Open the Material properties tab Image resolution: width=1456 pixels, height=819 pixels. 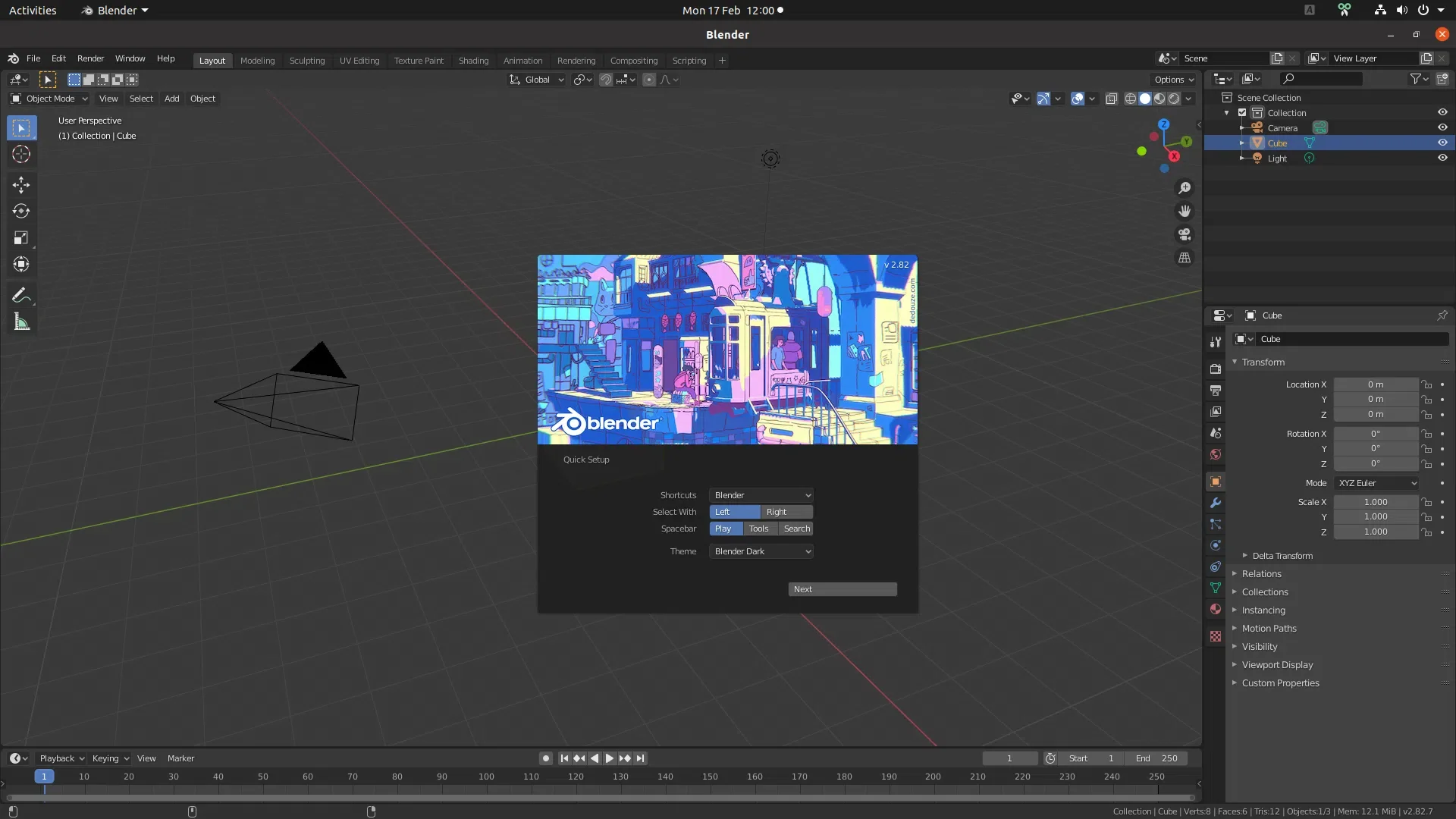pyautogui.click(x=1216, y=609)
